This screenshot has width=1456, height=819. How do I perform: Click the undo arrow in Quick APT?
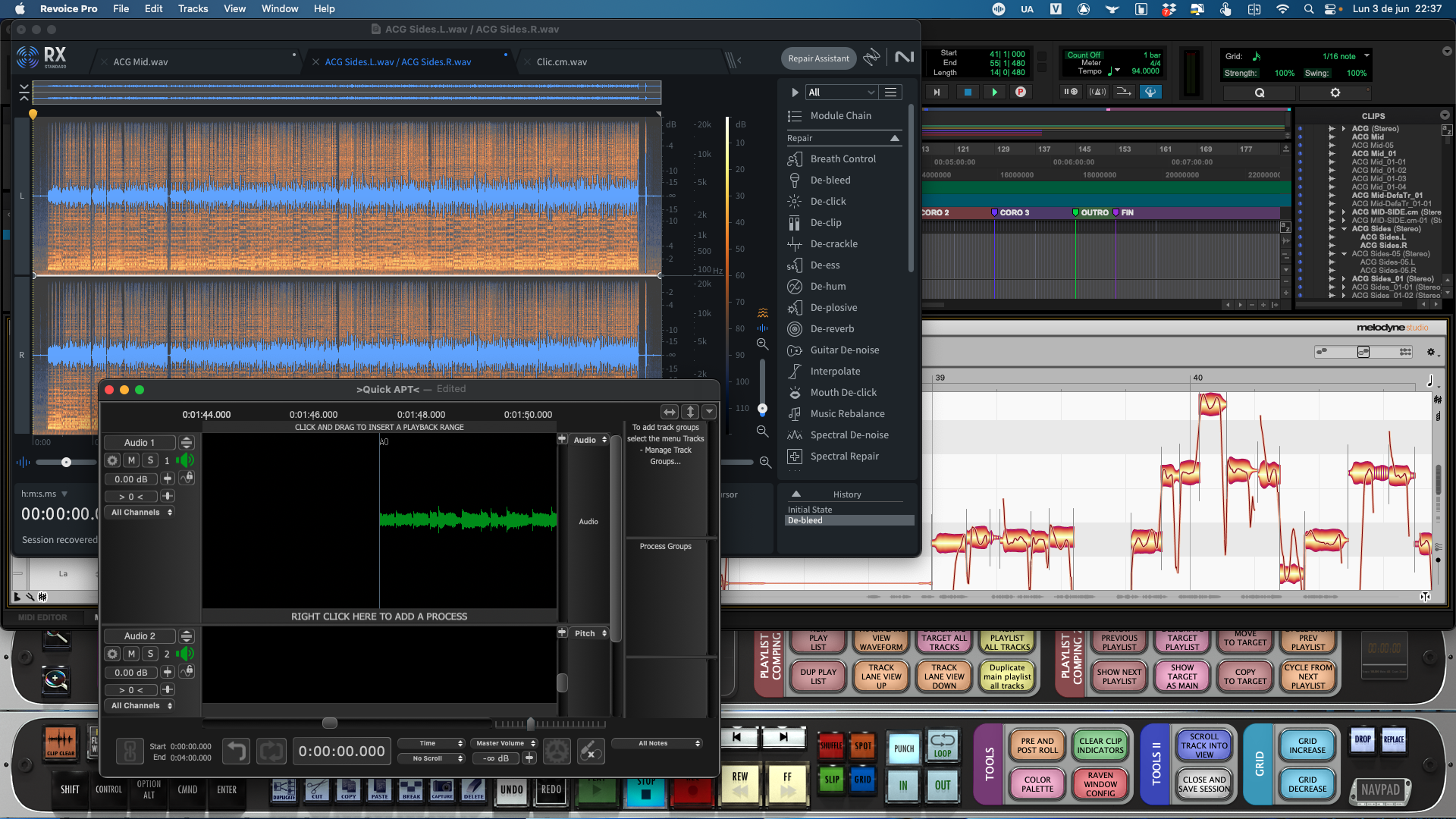click(x=237, y=752)
